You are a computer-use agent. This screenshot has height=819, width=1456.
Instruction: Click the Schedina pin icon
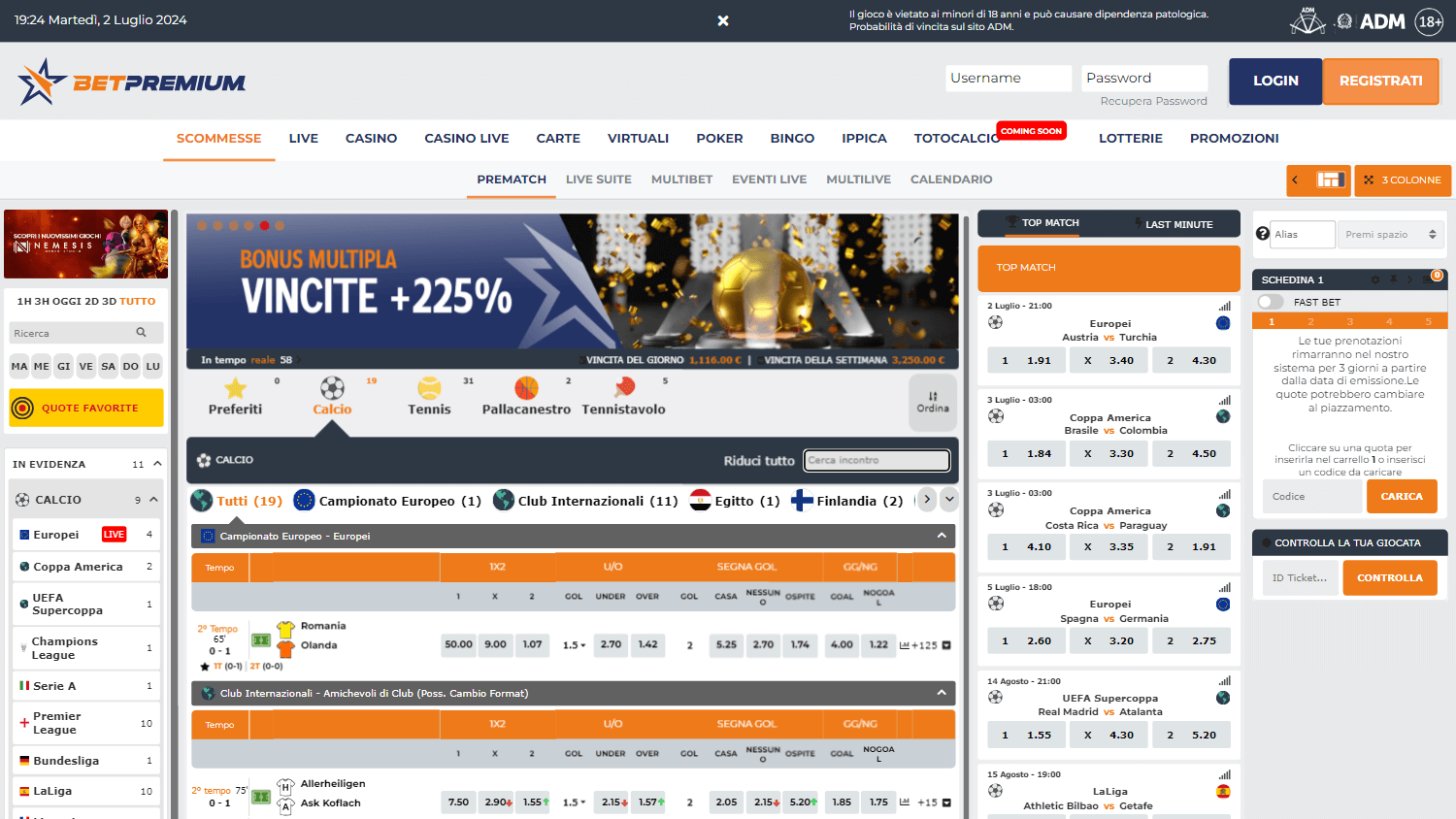[x=1394, y=279]
